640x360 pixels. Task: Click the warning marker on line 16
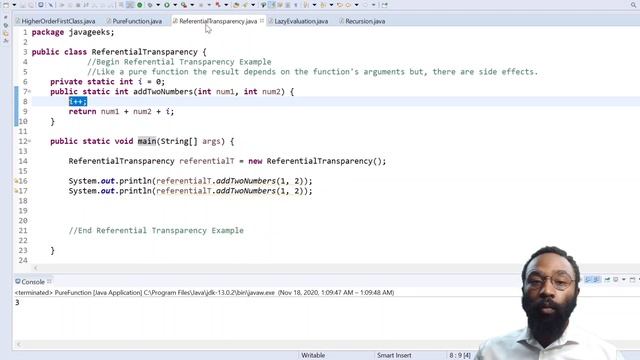(16, 181)
